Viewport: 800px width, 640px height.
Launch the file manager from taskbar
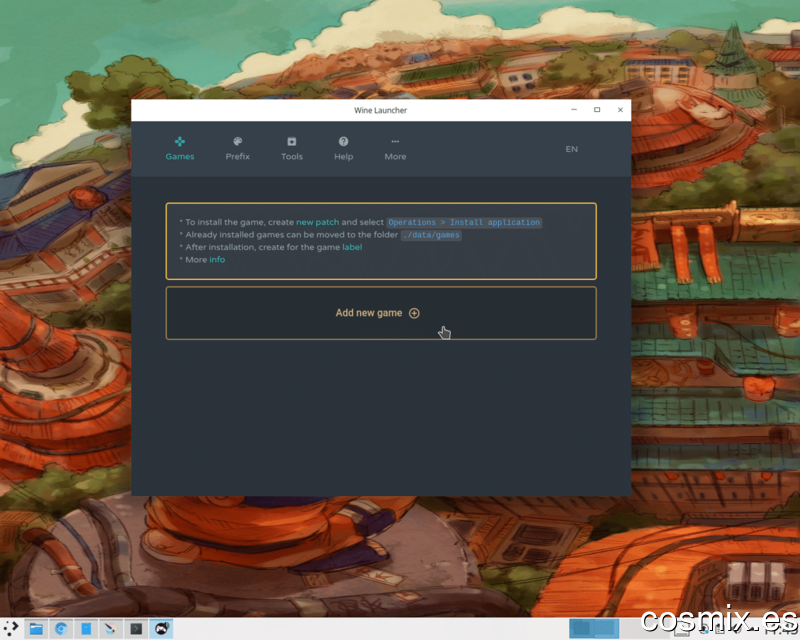36,628
